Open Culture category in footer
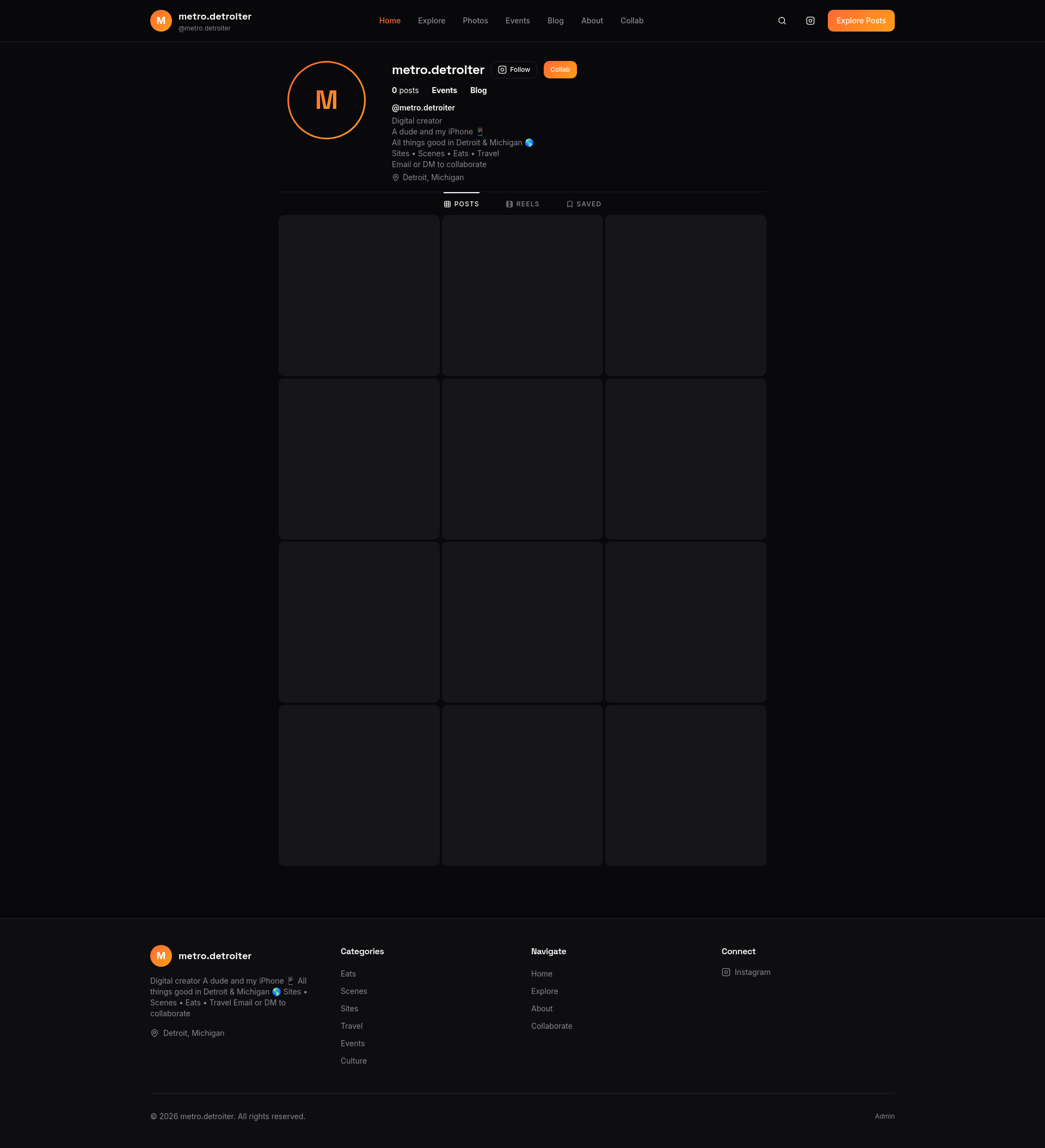The width and height of the screenshot is (1045, 1148). tap(354, 1060)
